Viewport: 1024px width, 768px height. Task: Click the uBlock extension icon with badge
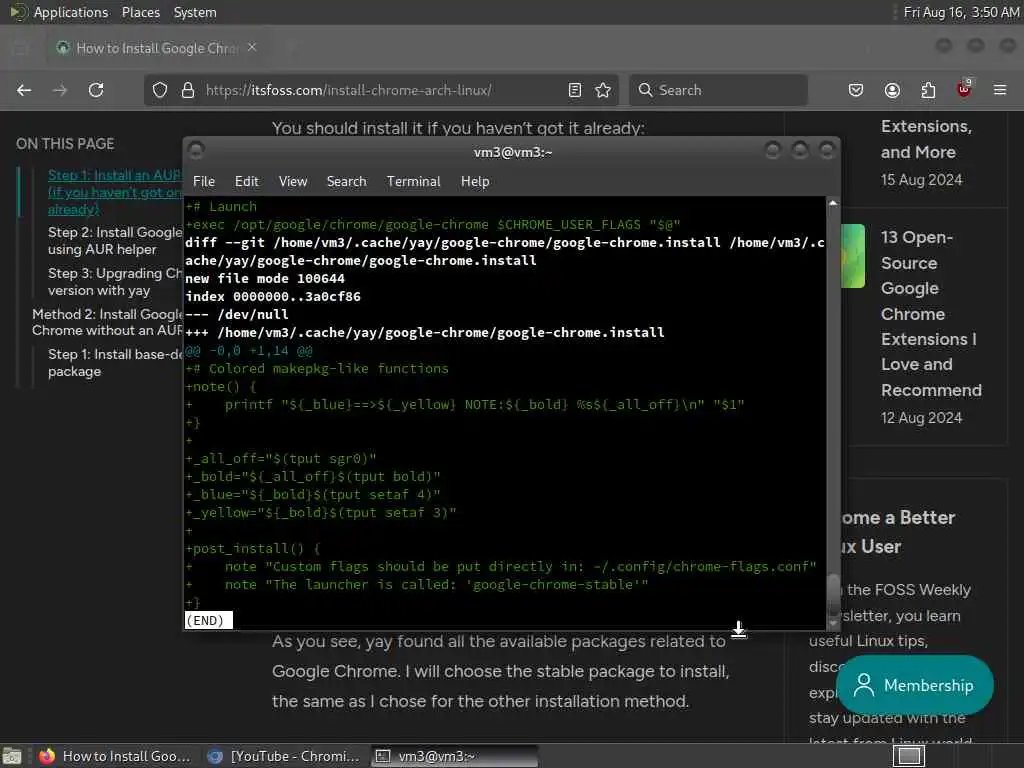tap(964, 89)
